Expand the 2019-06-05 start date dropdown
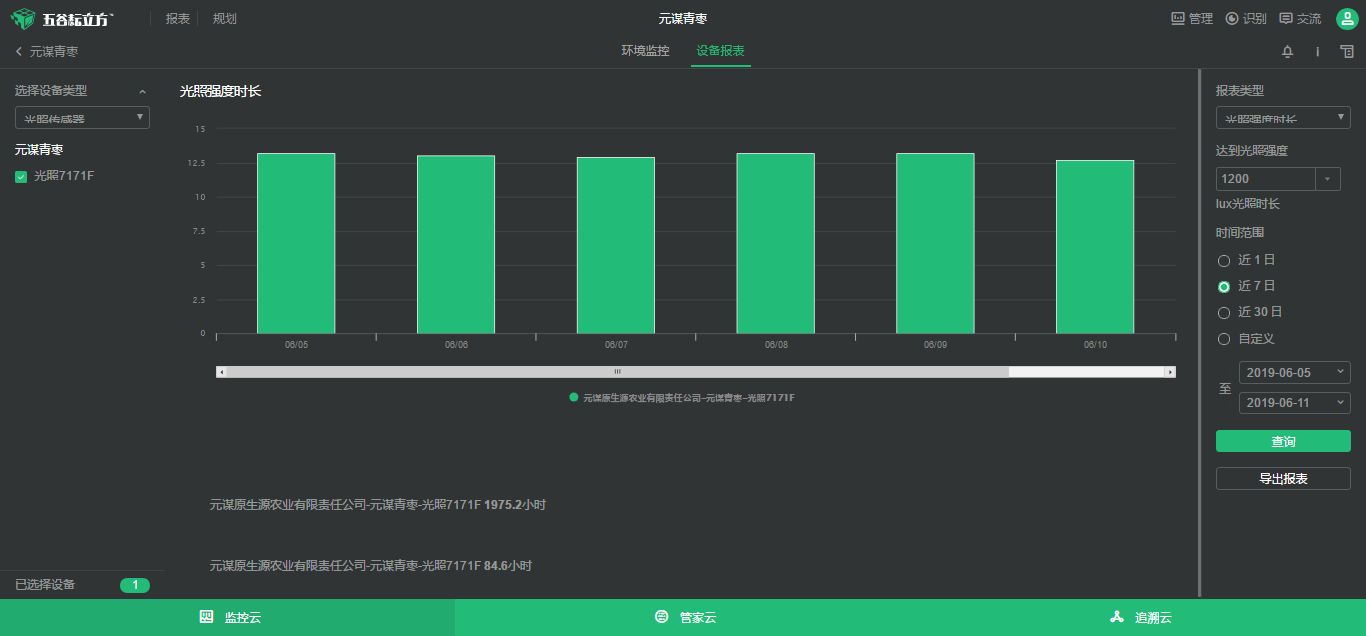 (x=1294, y=372)
